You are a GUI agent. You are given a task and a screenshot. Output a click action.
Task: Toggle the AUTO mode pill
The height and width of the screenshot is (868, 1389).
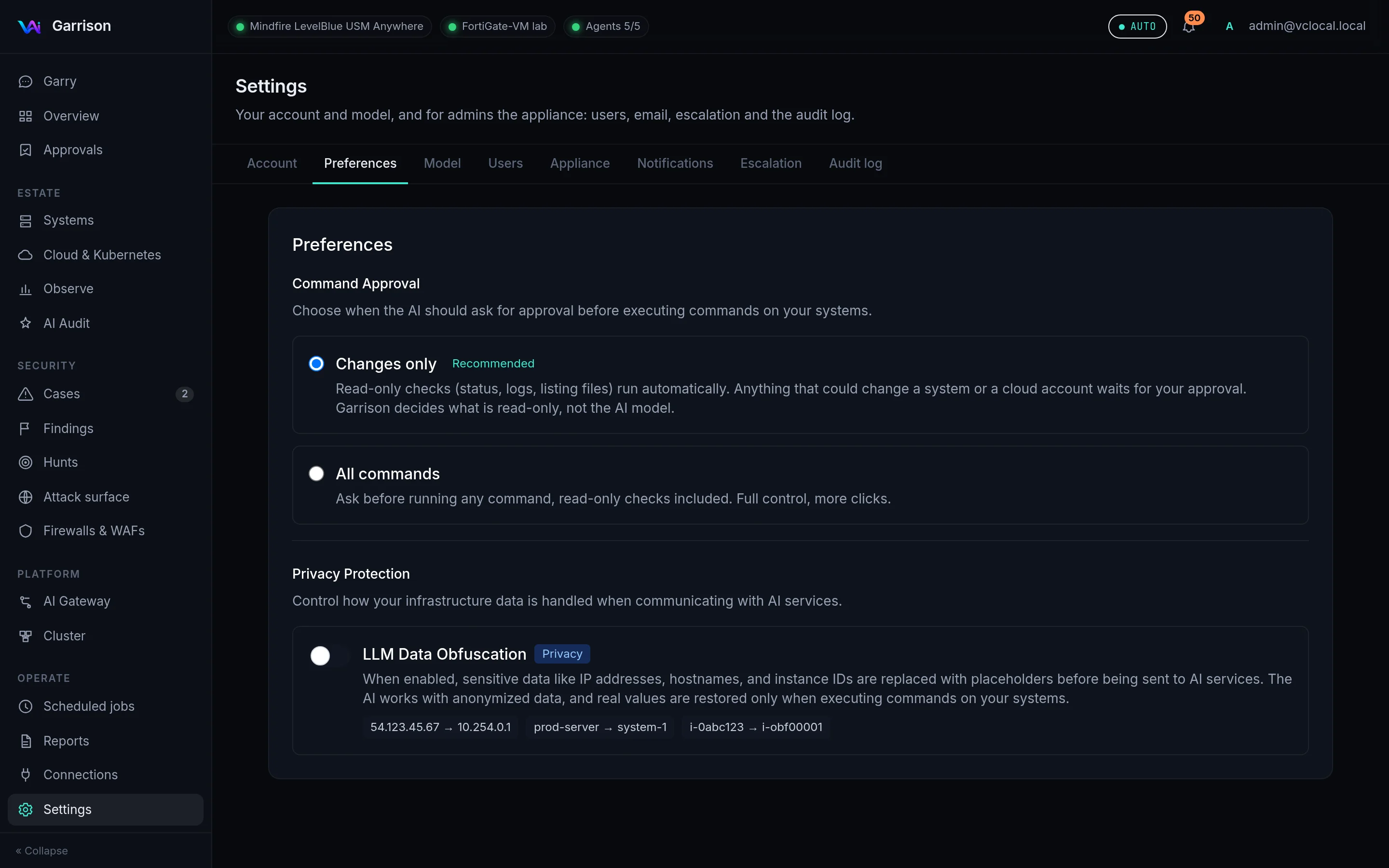click(x=1137, y=27)
